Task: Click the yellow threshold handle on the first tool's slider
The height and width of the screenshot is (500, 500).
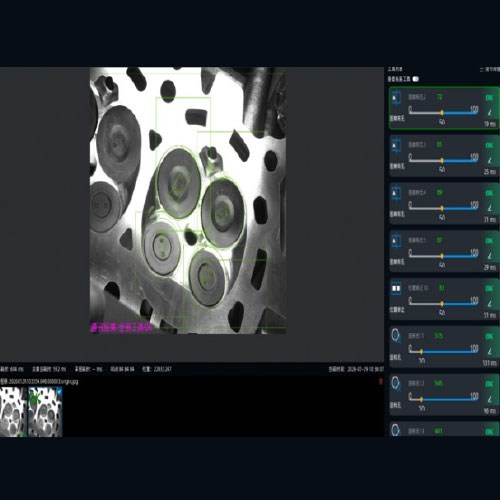Action: (442, 113)
